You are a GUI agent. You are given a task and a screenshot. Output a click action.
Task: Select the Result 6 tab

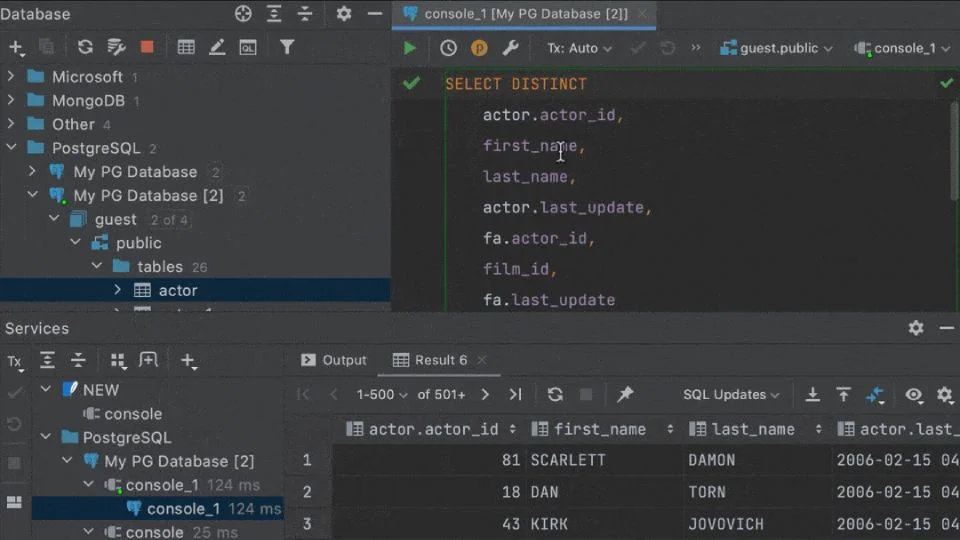[x=430, y=360]
